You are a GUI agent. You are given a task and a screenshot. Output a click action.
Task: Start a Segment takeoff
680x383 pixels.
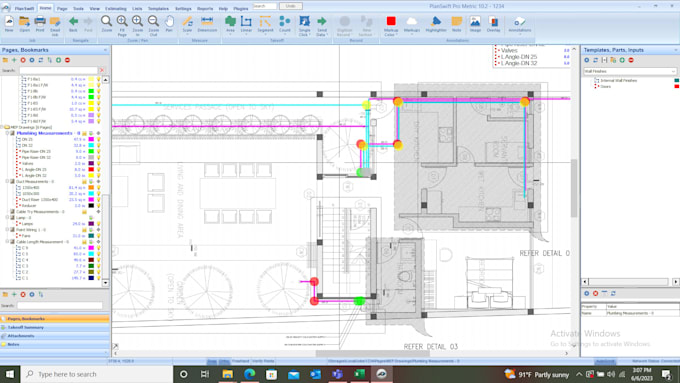point(265,24)
